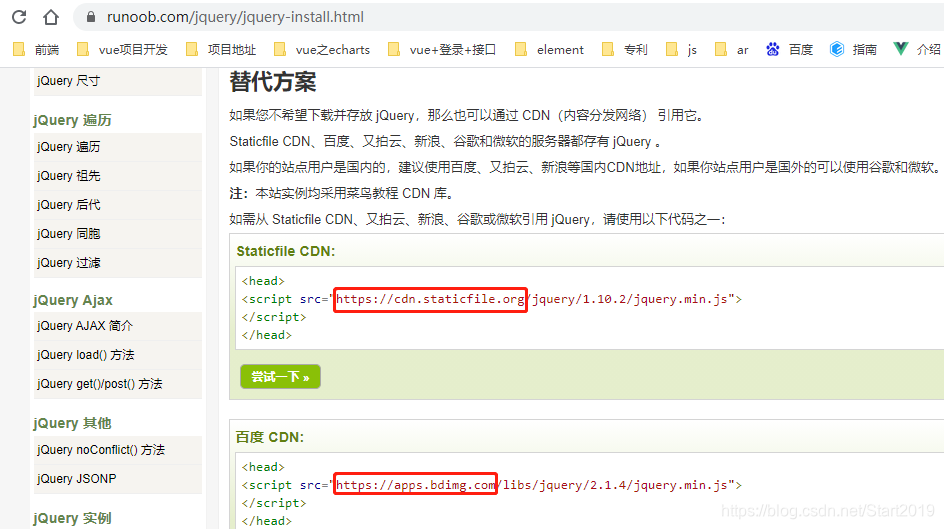Open the js bookmark folder
The width and height of the screenshot is (944, 529).
[x=681, y=49]
